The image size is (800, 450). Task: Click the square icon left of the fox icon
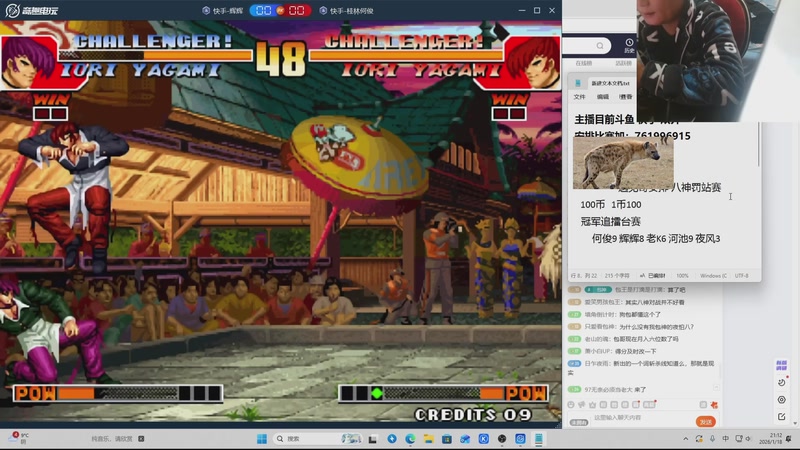click(x=703, y=405)
